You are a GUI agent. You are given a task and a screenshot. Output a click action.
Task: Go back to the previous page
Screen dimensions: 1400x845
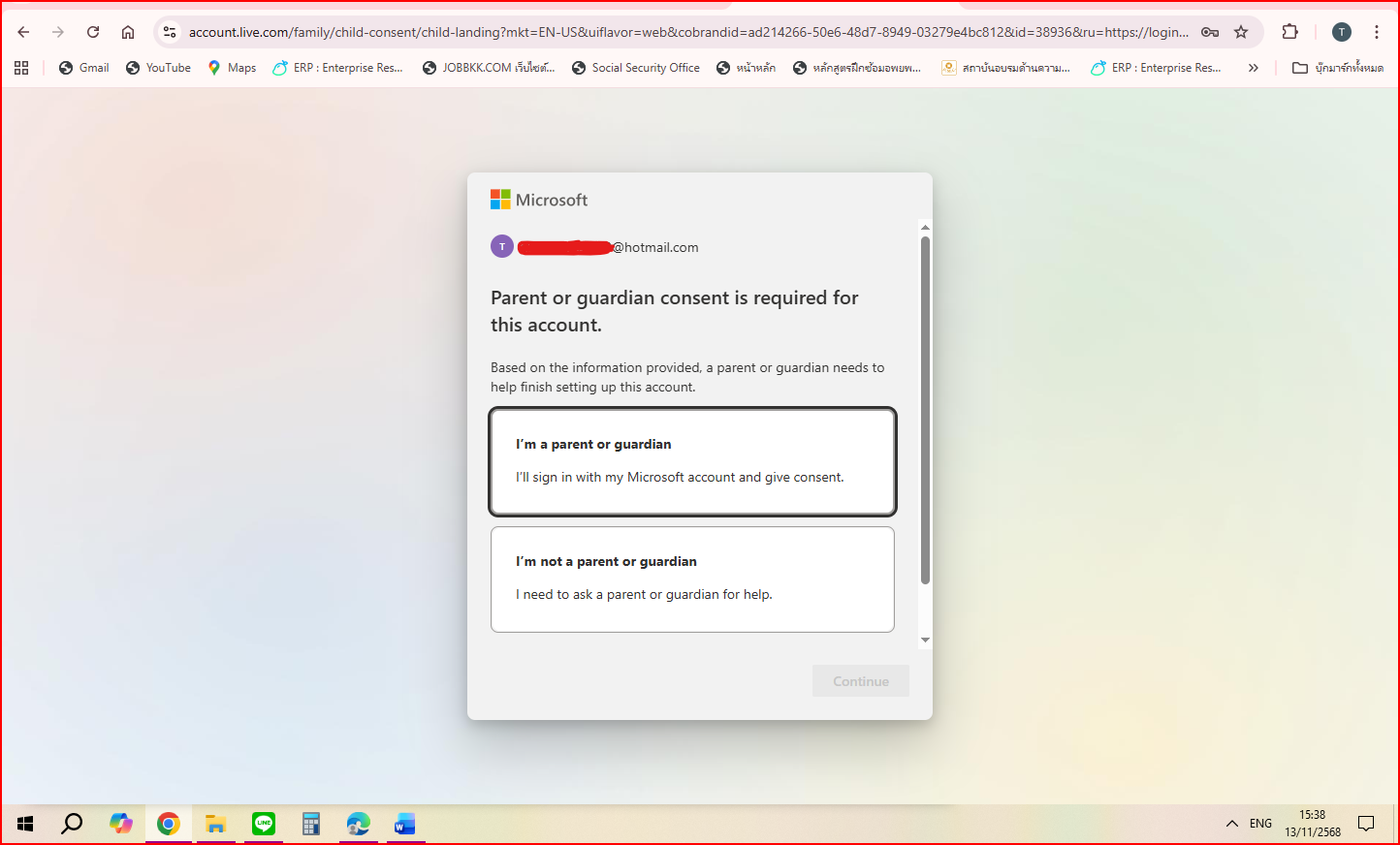pos(23,32)
